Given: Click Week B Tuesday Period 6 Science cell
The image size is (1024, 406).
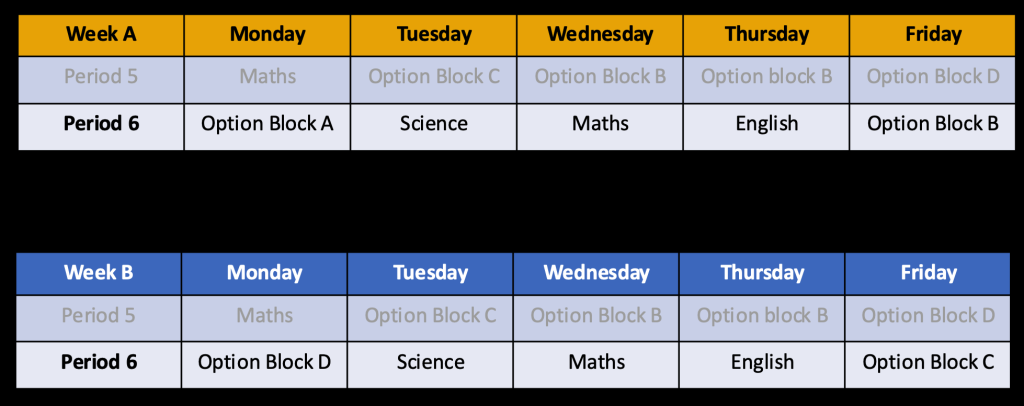Looking at the screenshot, I should (430, 362).
